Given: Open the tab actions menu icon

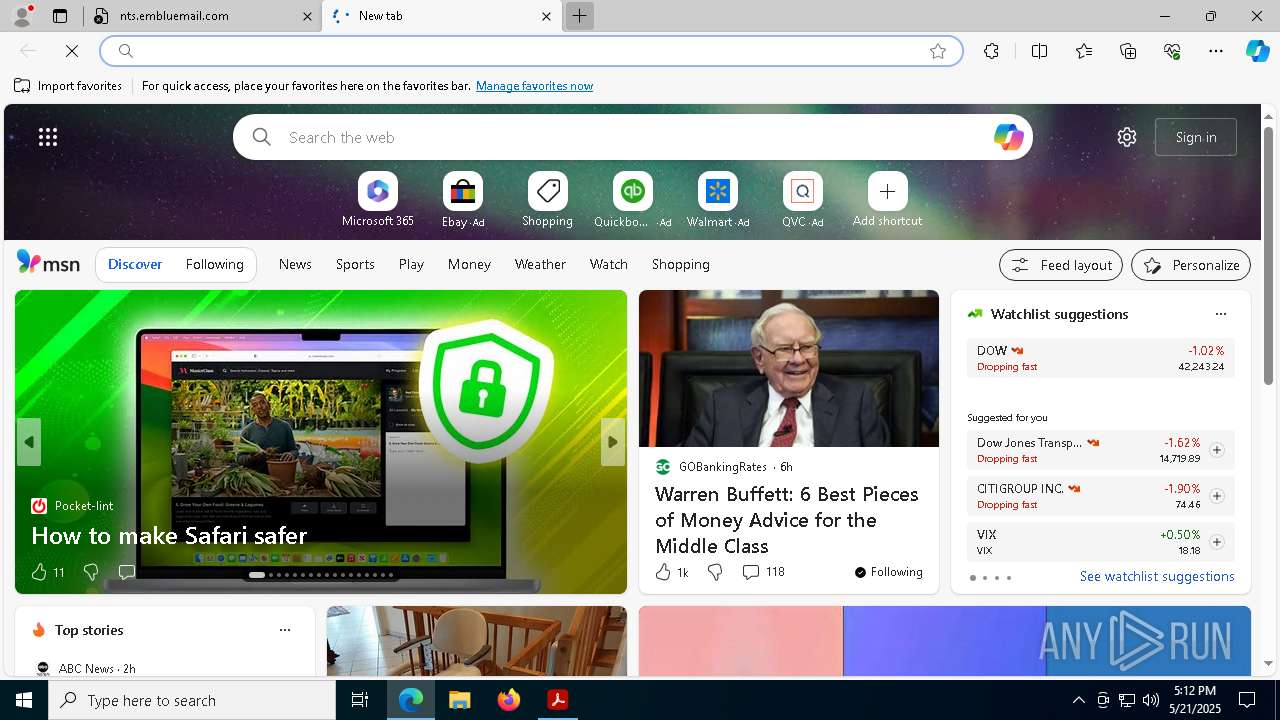Looking at the screenshot, I should pyautogui.click(x=60, y=16).
